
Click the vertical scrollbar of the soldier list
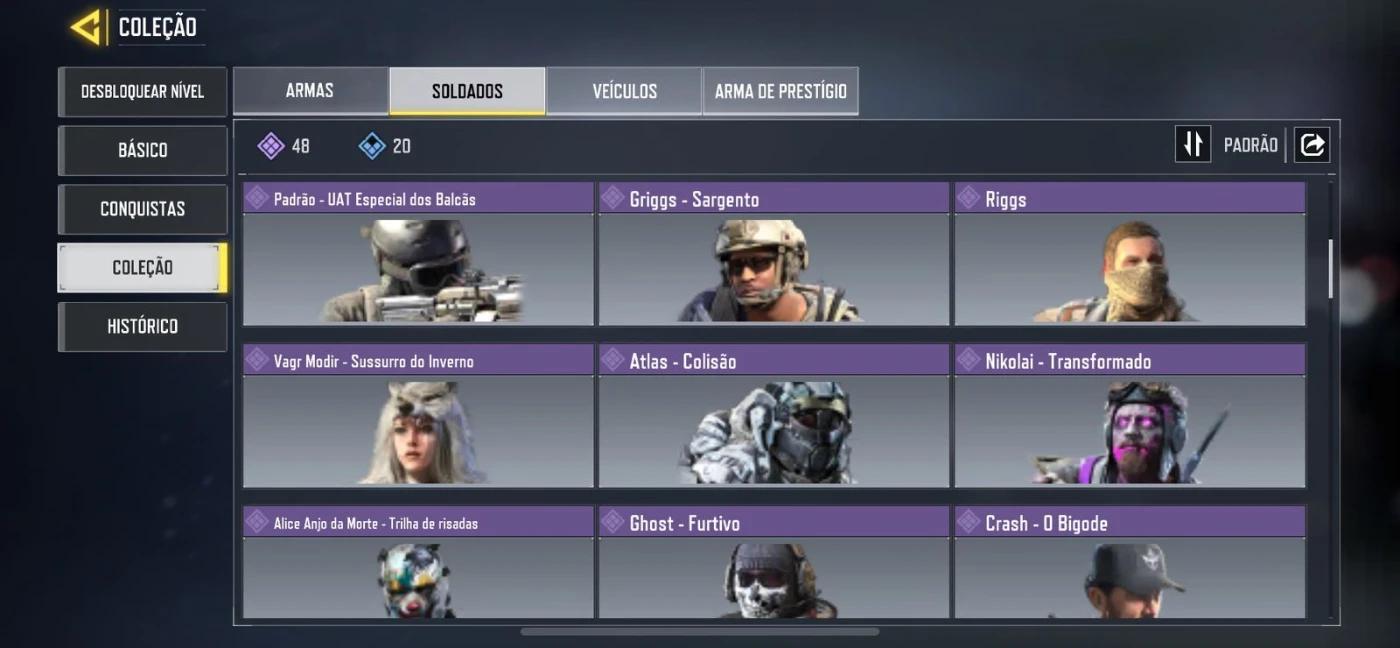[1330, 269]
